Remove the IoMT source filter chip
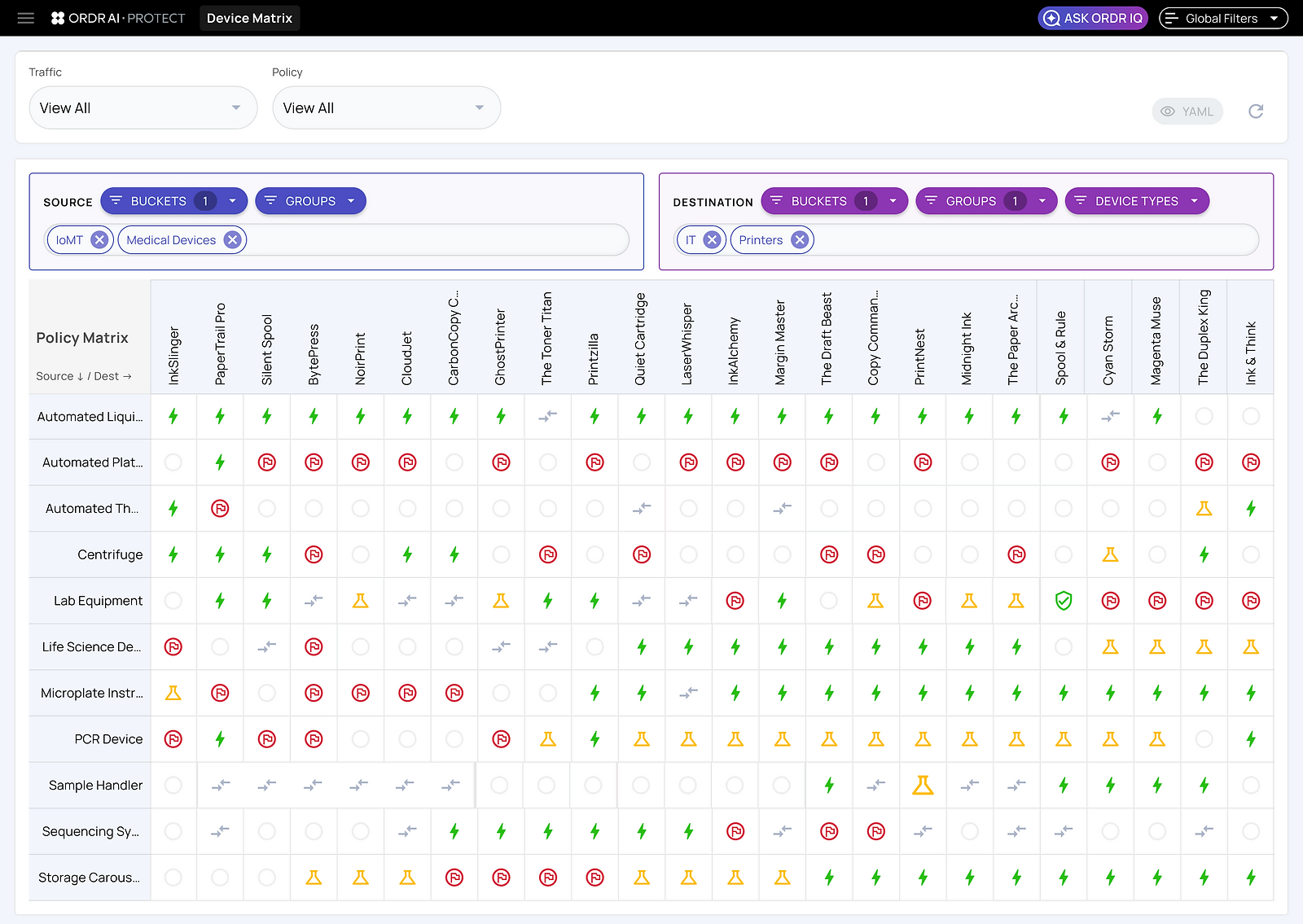Screen dimensions: 1303x924 pyautogui.click(x=99, y=240)
